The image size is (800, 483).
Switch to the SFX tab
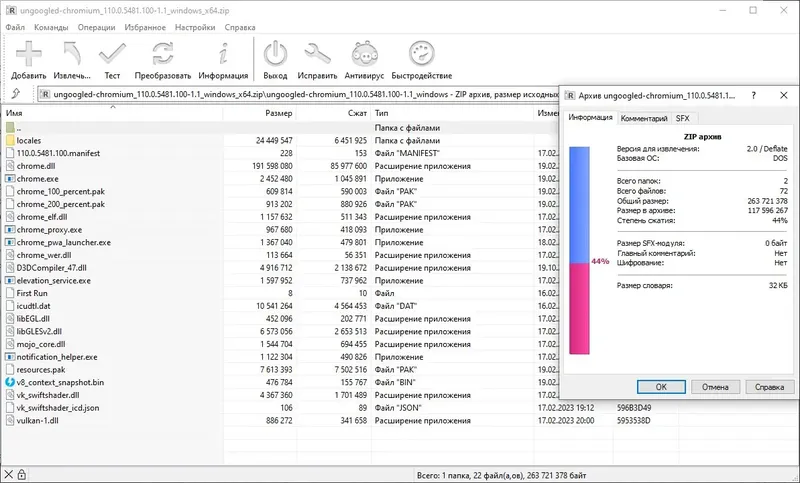[683, 118]
